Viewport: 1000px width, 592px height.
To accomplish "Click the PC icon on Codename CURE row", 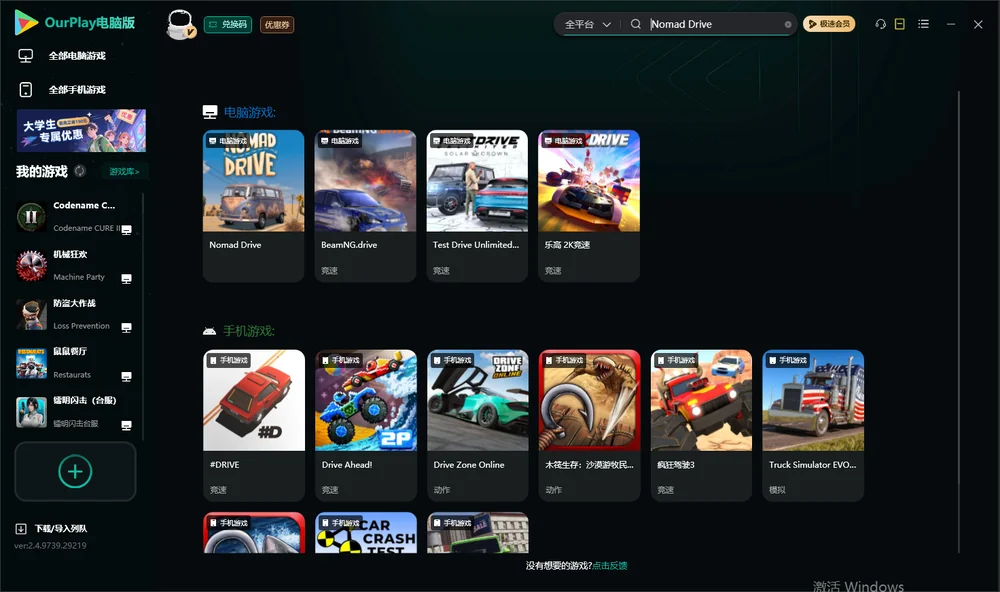I will click(x=126, y=230).
